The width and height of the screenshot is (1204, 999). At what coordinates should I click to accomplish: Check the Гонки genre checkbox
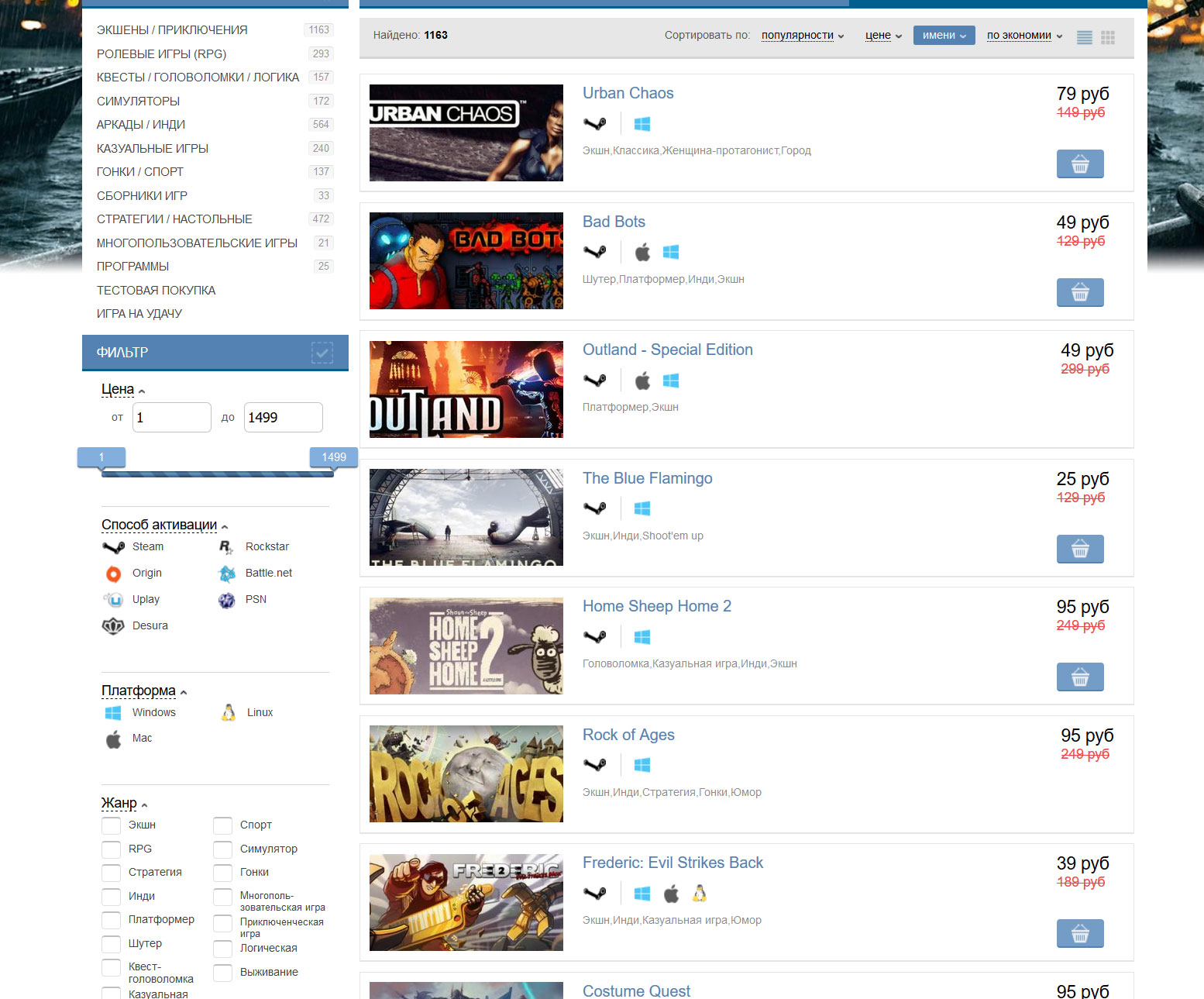click(x=223, y=873)
